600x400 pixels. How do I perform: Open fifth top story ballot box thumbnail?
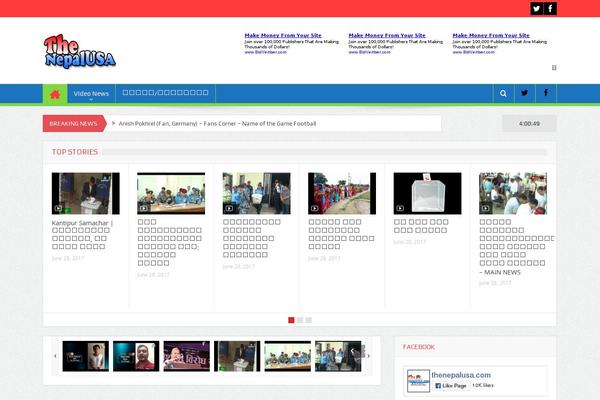point(427,193)
